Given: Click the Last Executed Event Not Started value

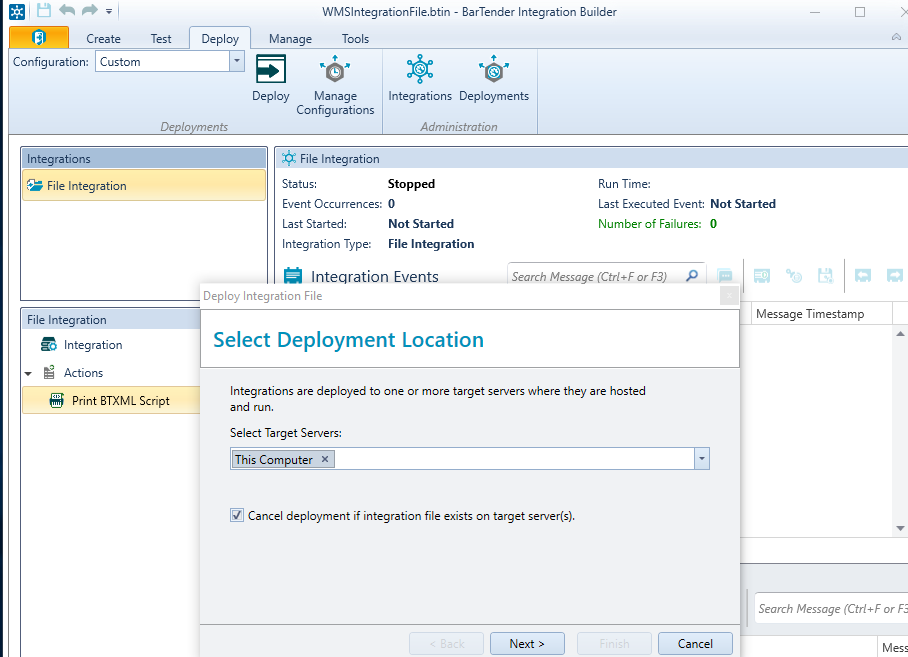Looking at the screenshot, I should click(x=743, y=204).
